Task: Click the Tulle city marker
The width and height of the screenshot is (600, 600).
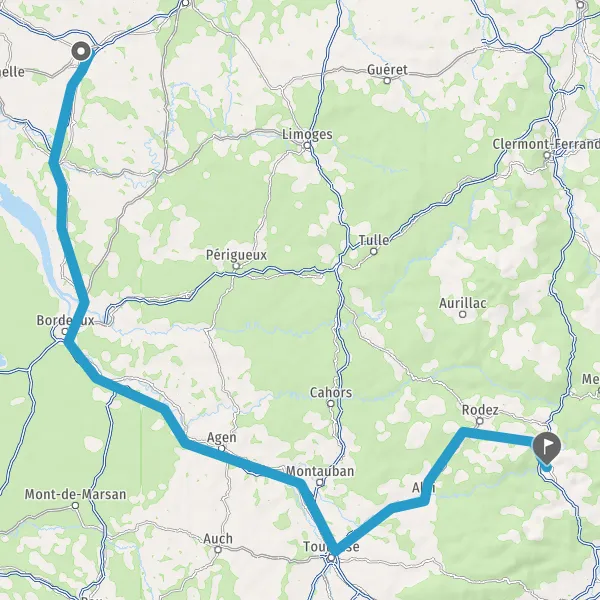Action: 374,251
